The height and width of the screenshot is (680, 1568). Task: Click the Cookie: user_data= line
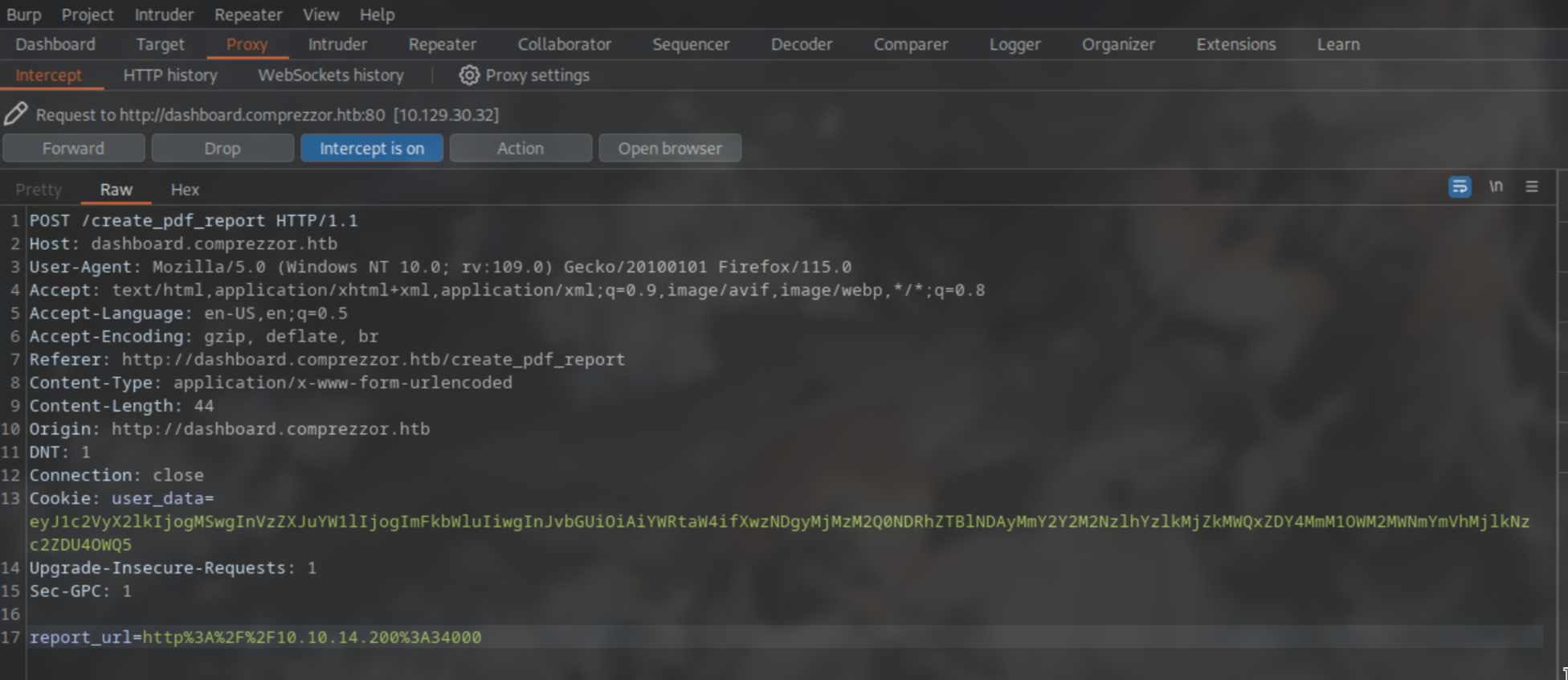(x=122, y=498)
